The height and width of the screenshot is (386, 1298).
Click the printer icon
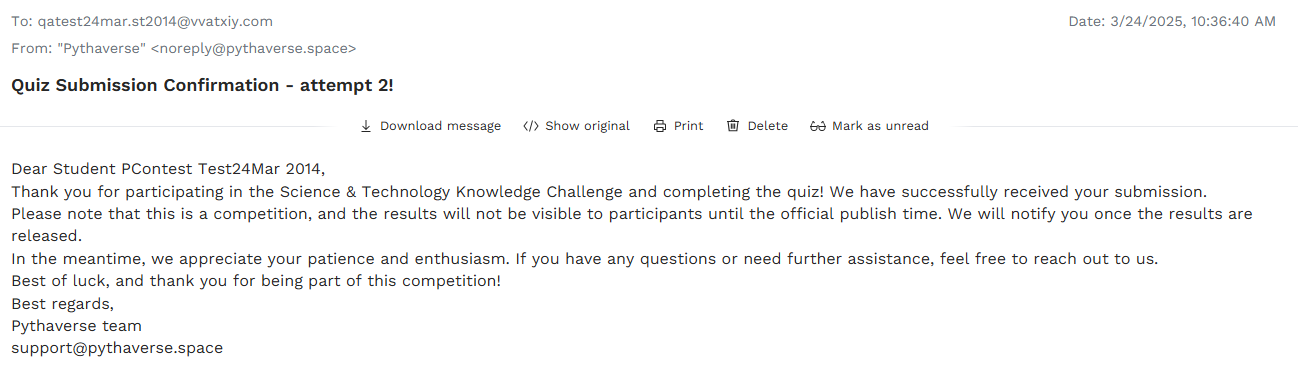pyautogui.click(x=660, y=126)
